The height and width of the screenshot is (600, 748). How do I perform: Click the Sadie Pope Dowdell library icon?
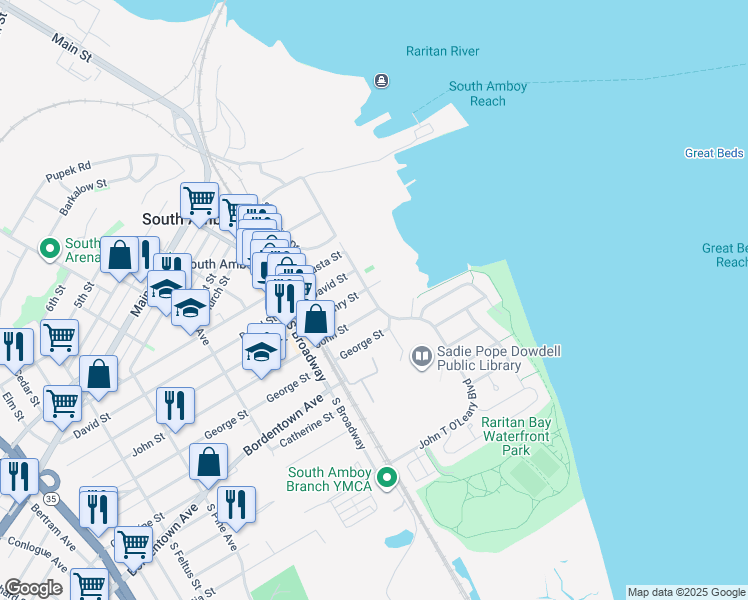[x=422, y=357]
